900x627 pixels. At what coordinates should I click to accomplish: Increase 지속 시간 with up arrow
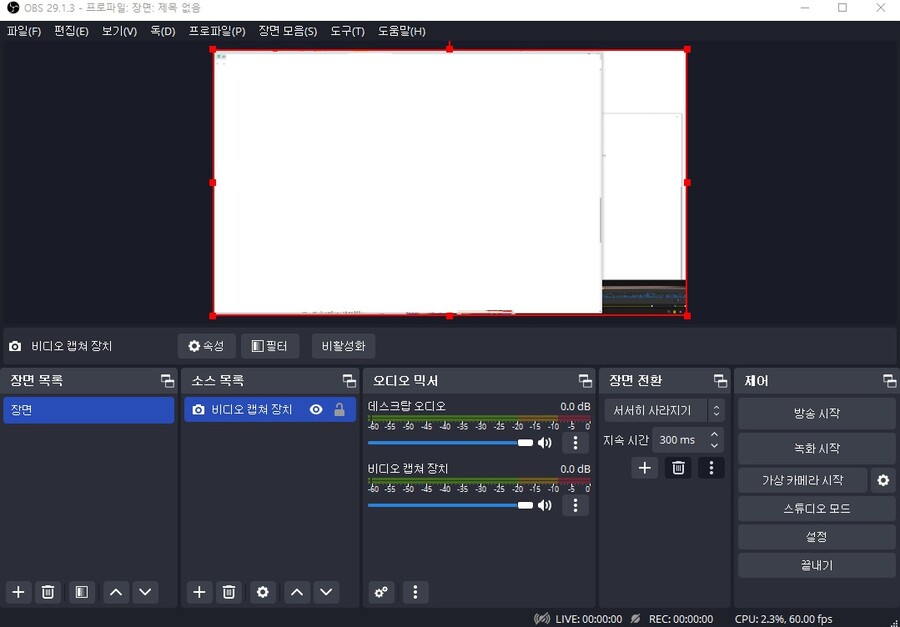click(714, 434)
